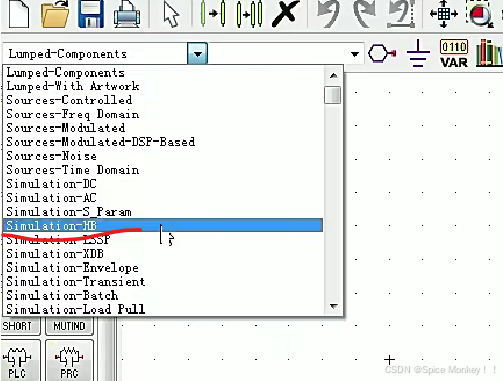
Task: Insert a VAR equation block
Action: (454, 53)
